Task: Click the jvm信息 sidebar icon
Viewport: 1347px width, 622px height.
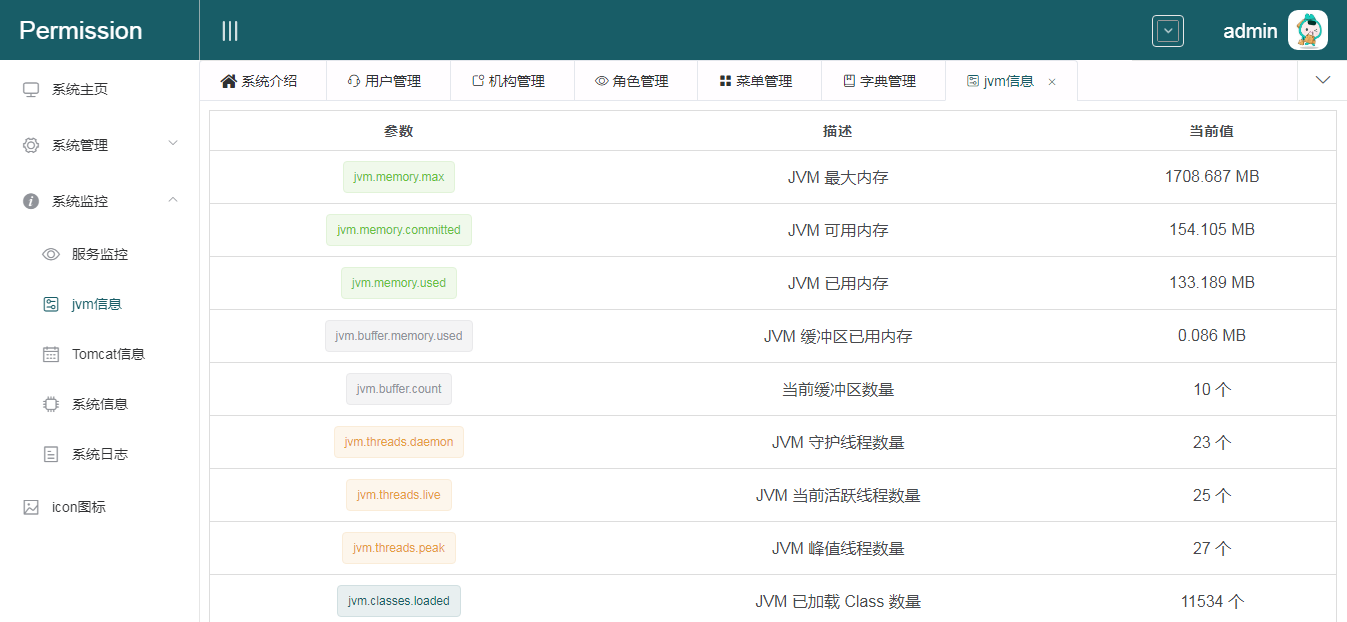Action: click(51, 304)
